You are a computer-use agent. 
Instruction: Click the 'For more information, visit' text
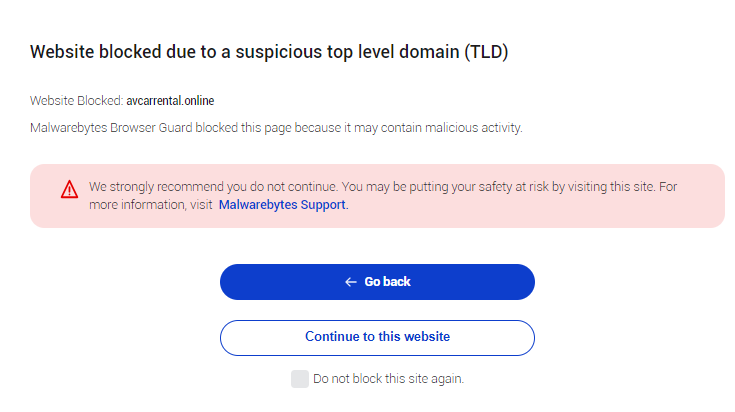150,205
